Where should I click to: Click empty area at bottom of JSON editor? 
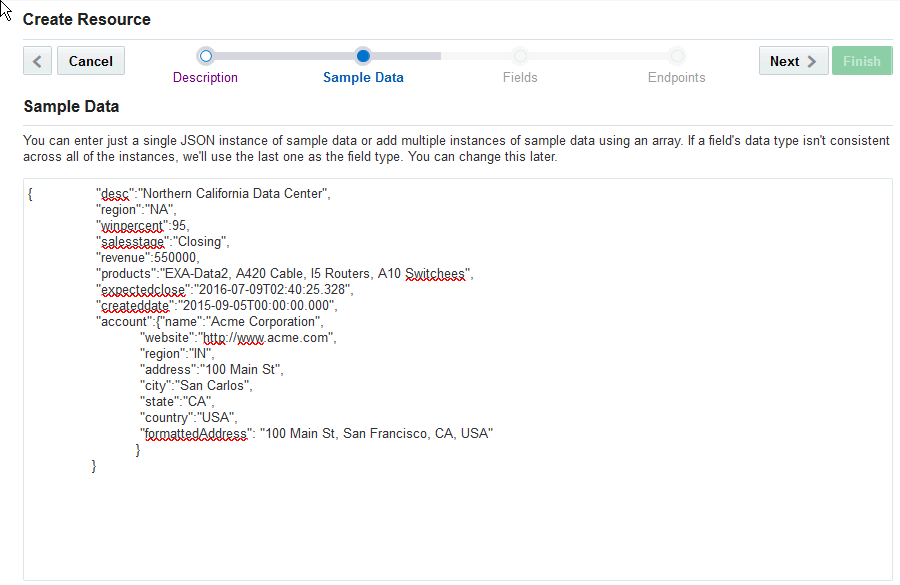click(x=457, y=530)
